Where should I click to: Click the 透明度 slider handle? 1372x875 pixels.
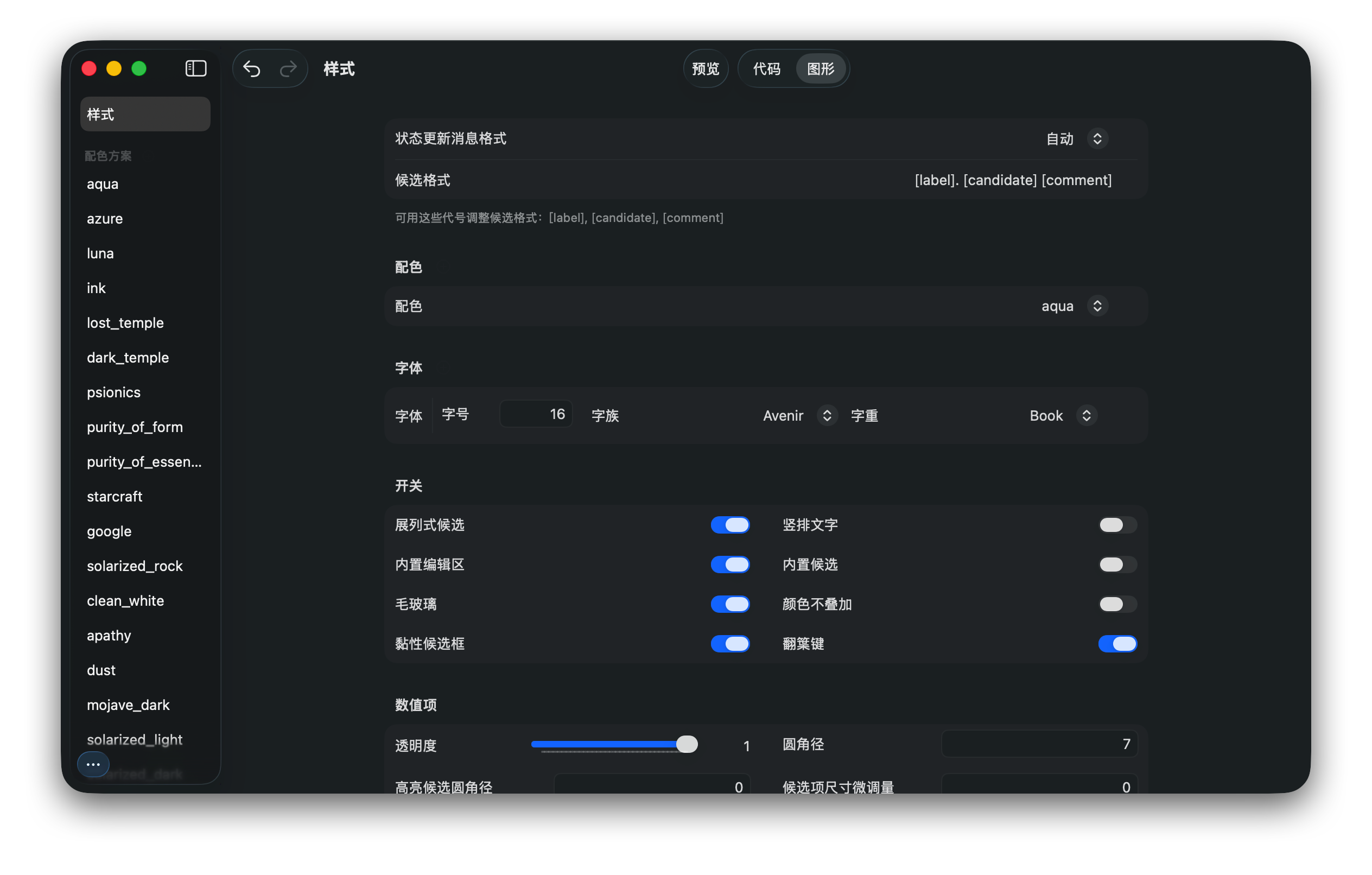(x=687, y=744)
